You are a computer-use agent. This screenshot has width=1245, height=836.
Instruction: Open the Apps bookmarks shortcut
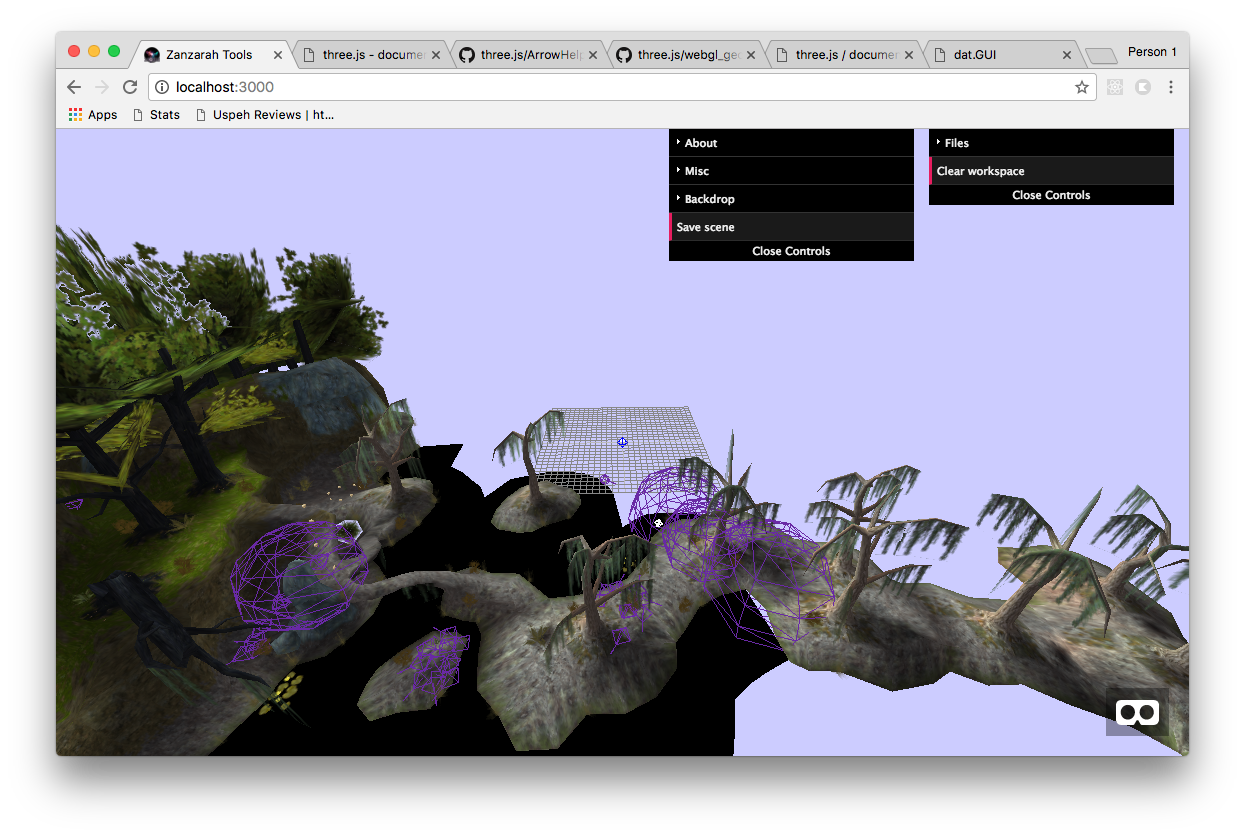[93, 115]
